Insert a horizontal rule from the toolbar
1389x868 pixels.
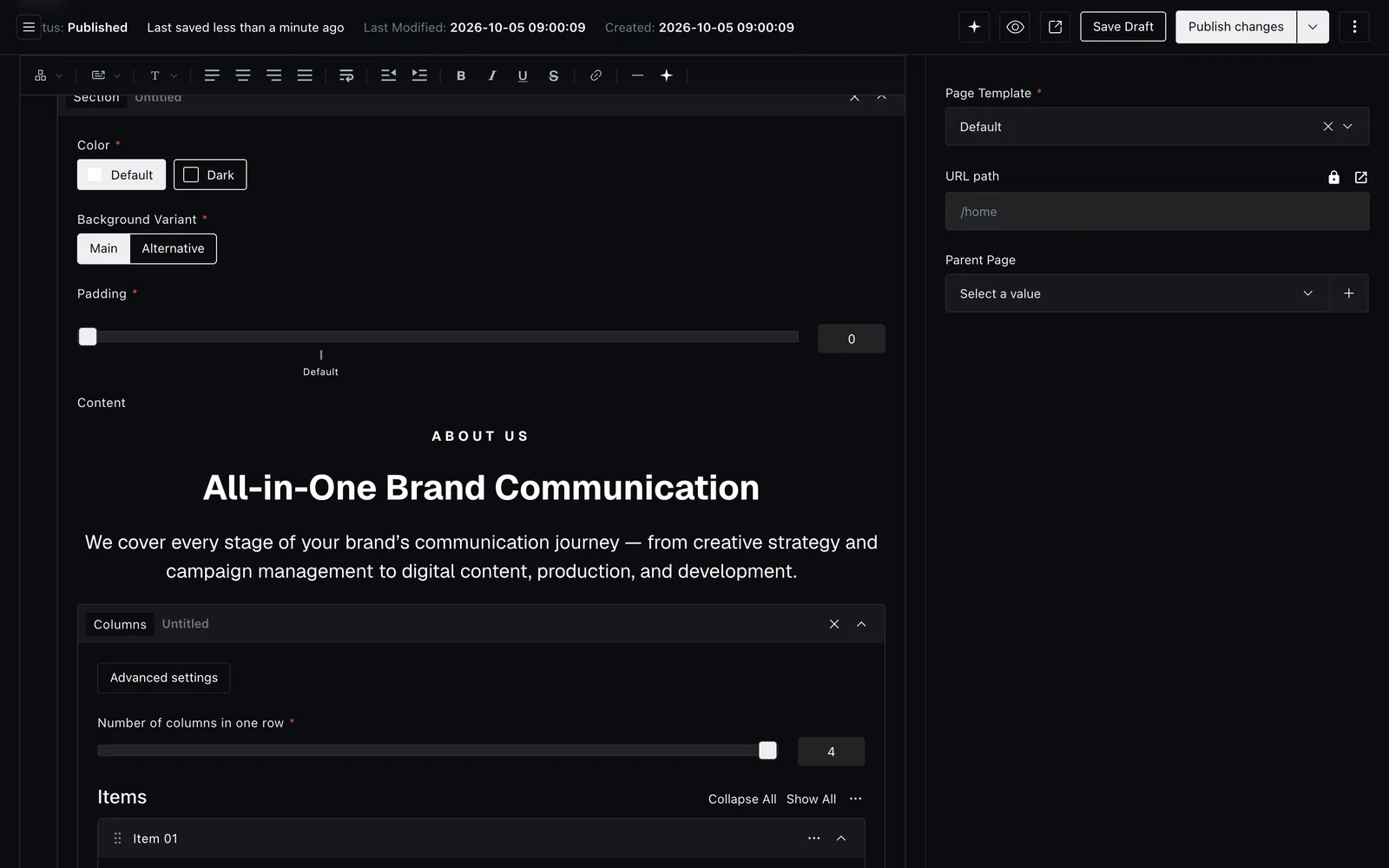point(637,76)
